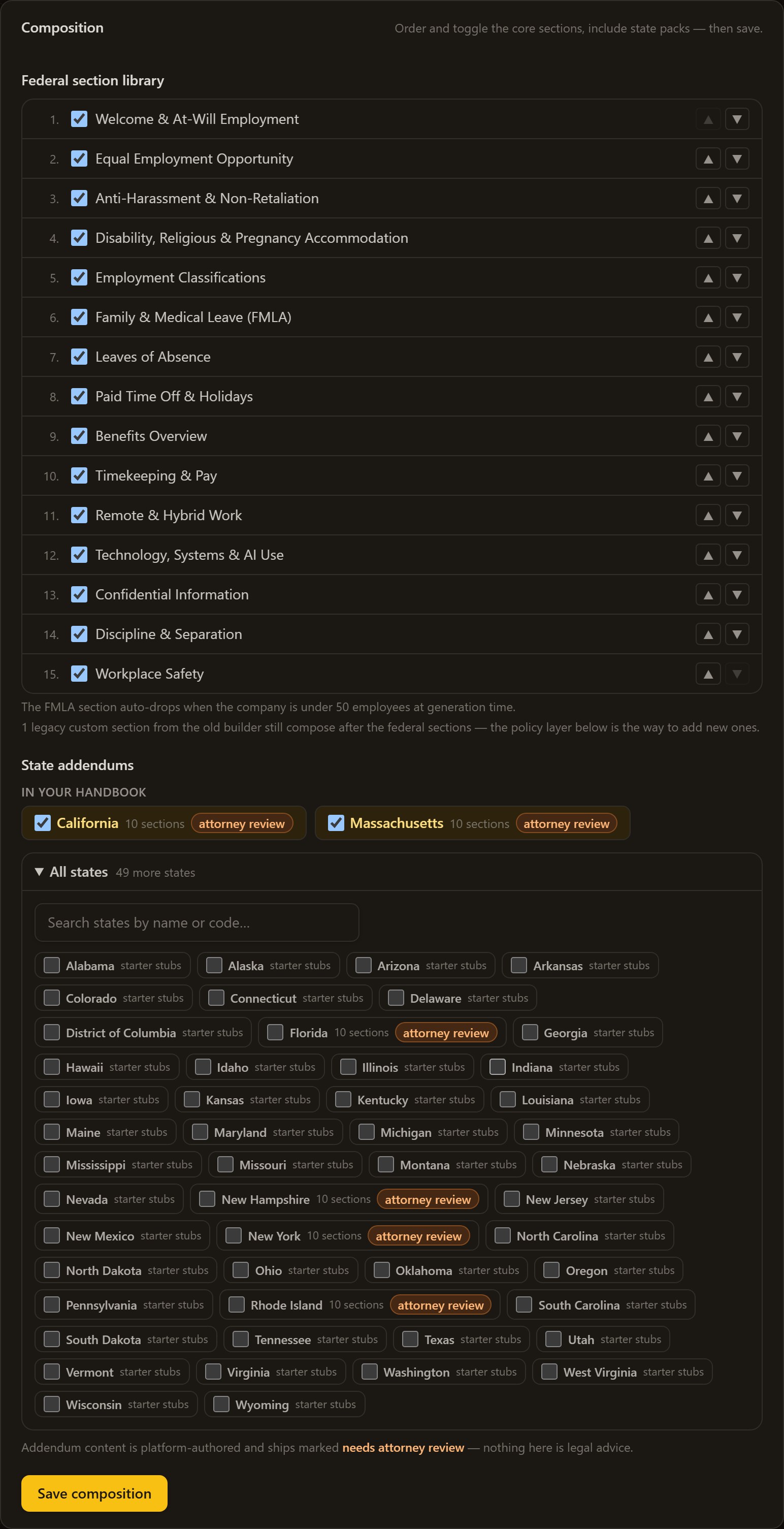Viewport: 784px width, 1529px height.
Task: Move Timekeeping & Pay section up
Action: pos(708,475)
